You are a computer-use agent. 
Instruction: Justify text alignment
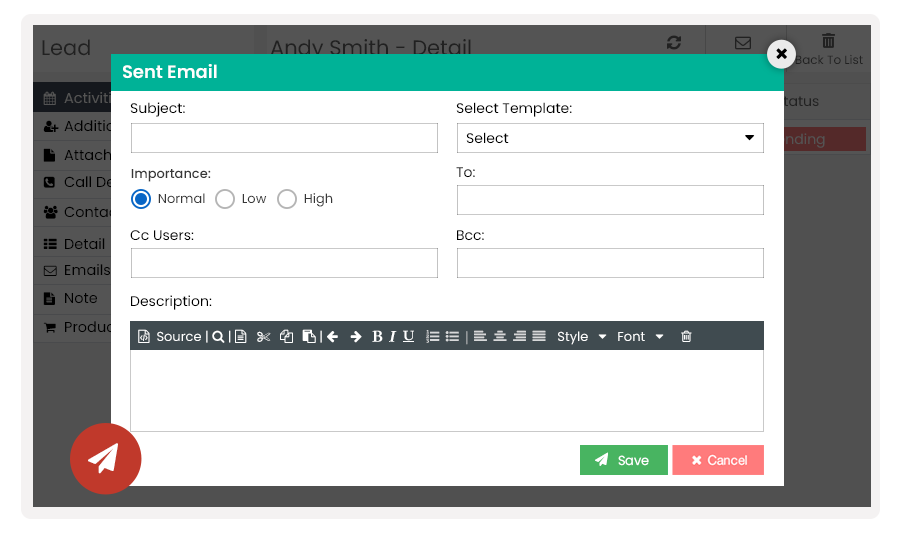tap(539, 336)
